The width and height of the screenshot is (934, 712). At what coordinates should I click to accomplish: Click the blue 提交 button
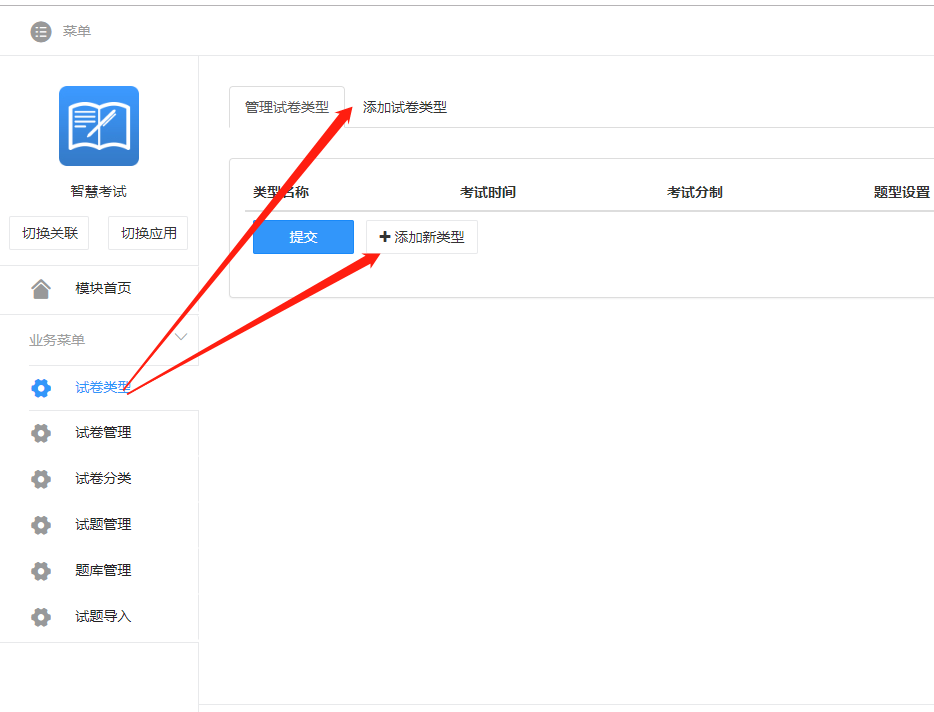(303, 237)
